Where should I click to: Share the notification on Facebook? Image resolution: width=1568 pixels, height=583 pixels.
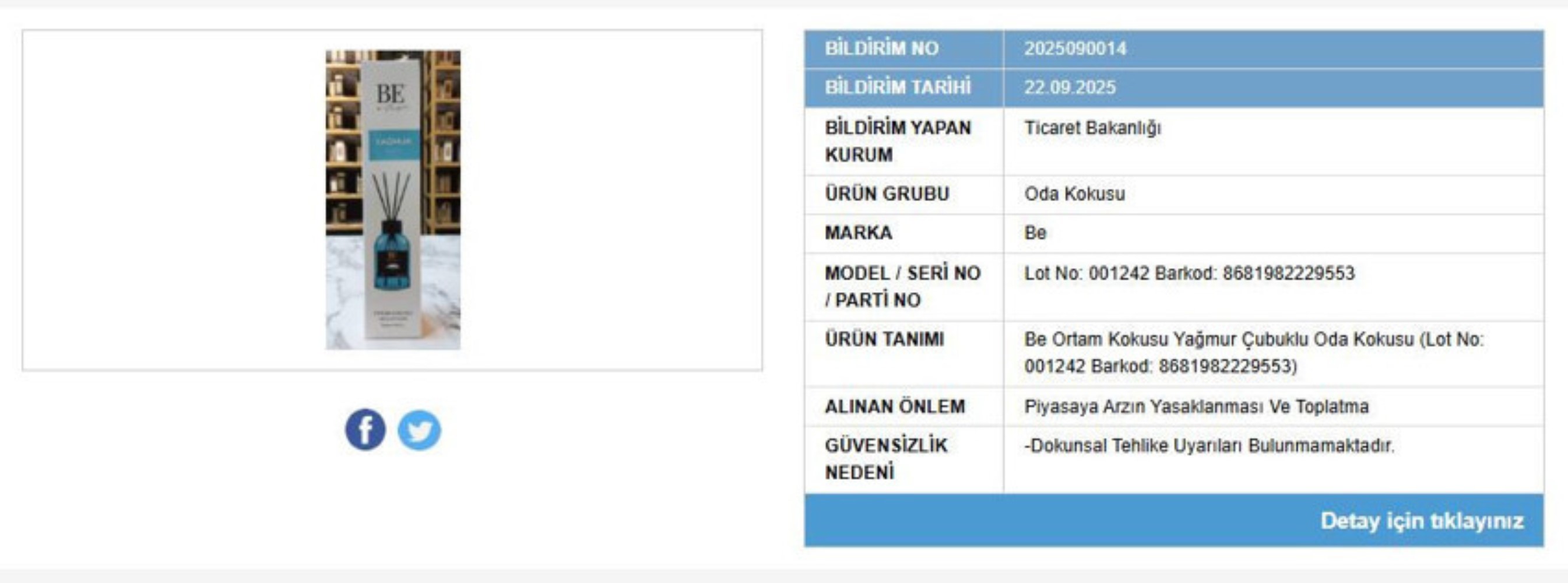click(x=365, y=430)
